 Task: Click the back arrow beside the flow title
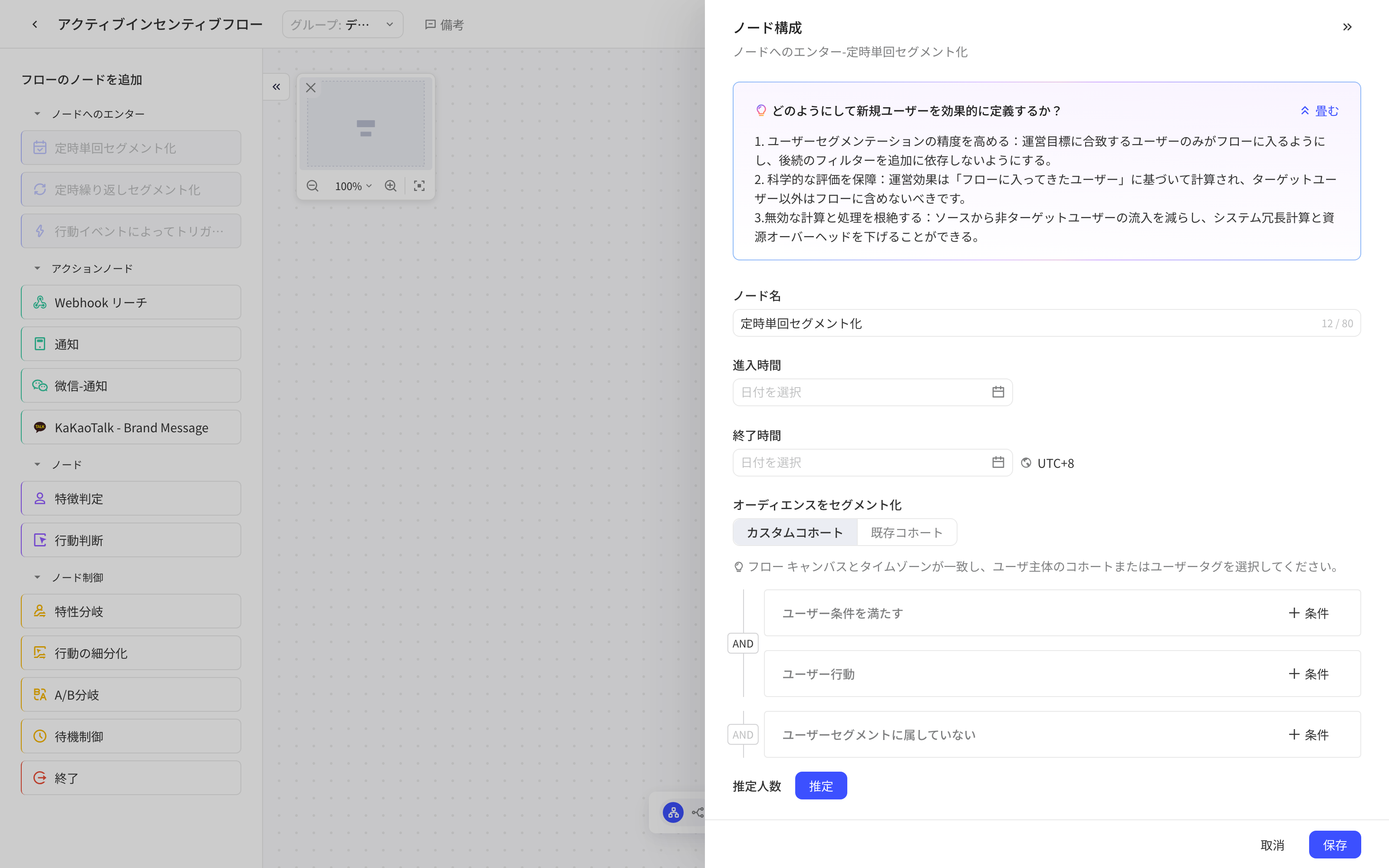coord(35,24)
